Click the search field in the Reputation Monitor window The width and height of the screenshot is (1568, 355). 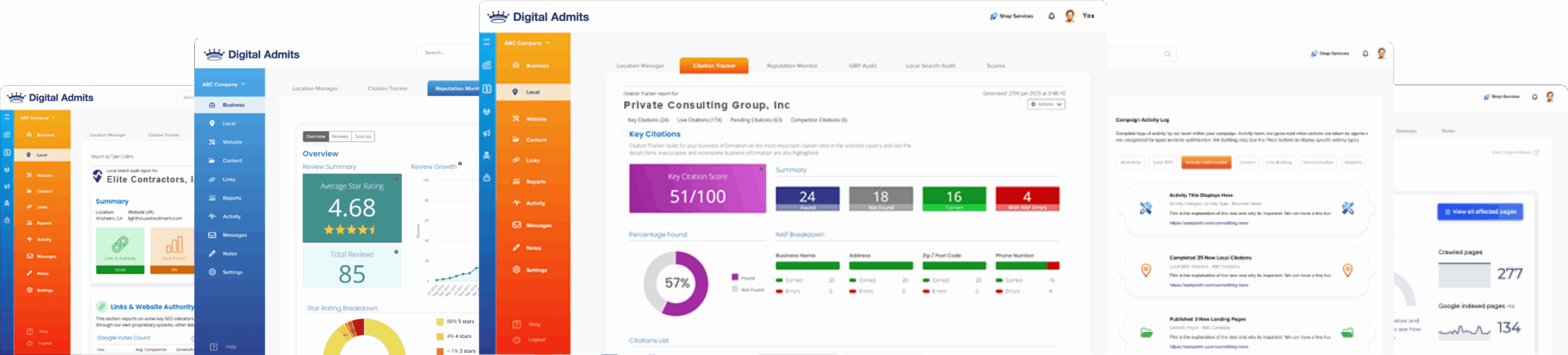pyautogui.click(x=447, y=53)
